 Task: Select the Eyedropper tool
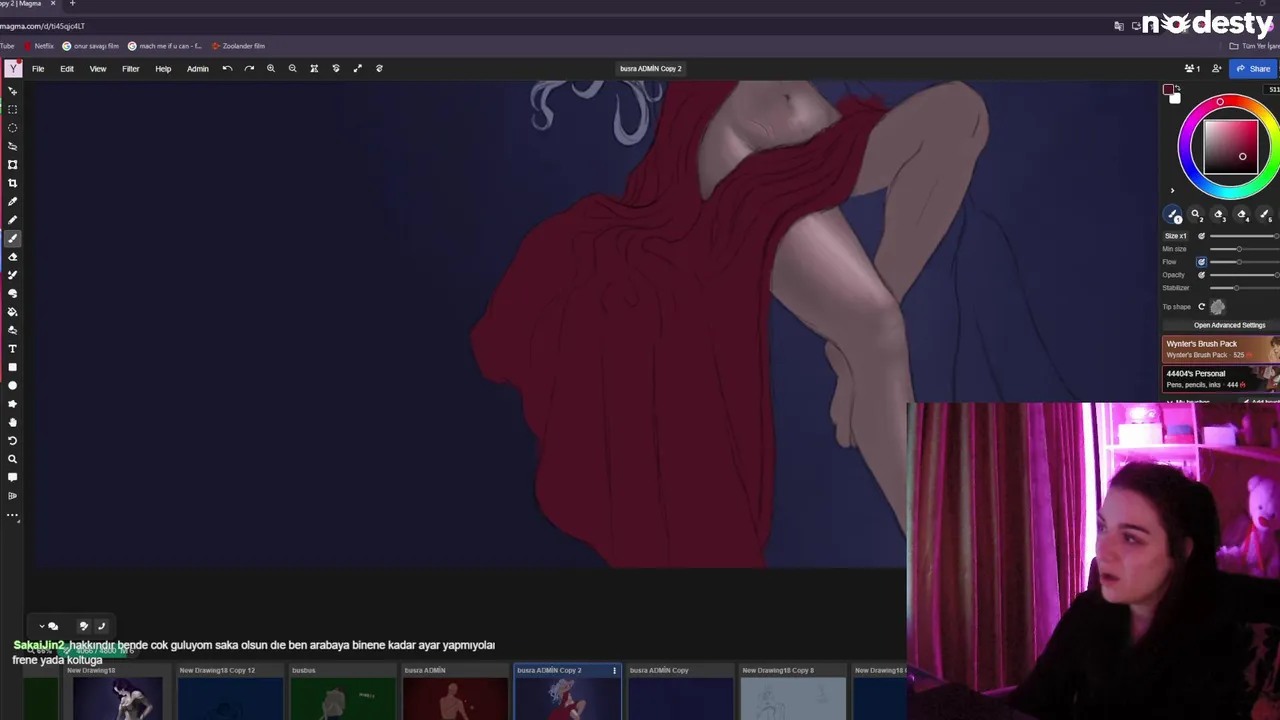pos(13,202)
